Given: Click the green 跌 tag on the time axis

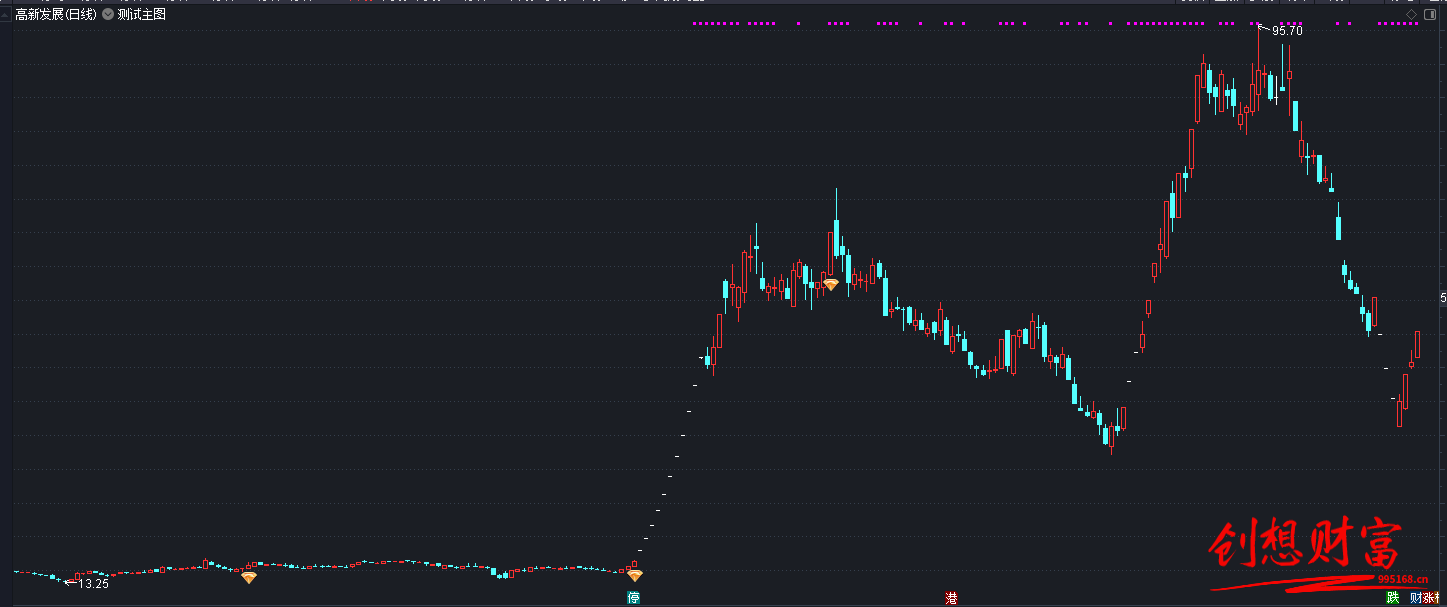Looking at the screenshot, I should pyautogui.click(x=1393, y=598).
